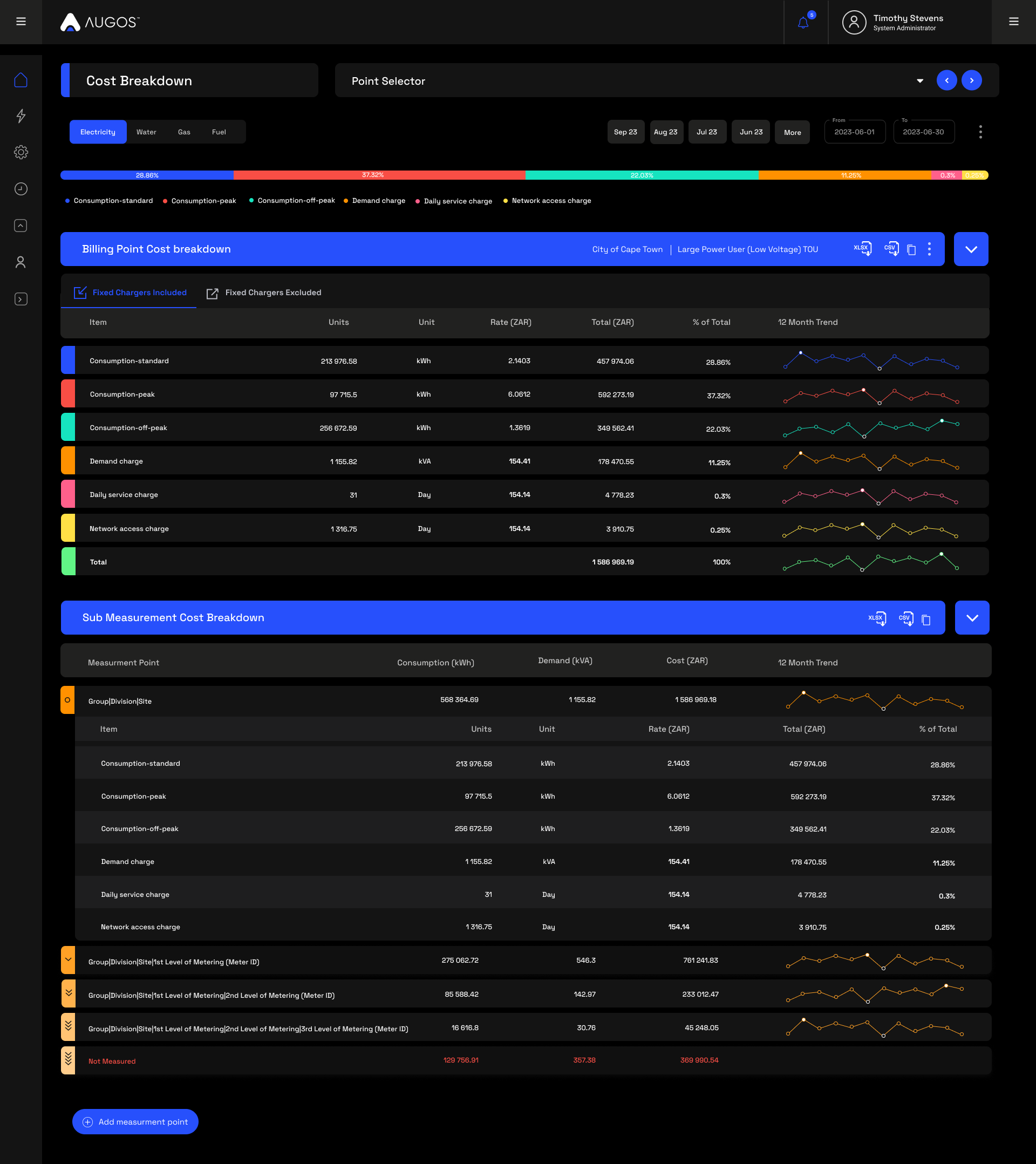1036x1164 pixels.
Task: Collapse the Billing Point Cost breakdown section
Action: pos(971,249)
